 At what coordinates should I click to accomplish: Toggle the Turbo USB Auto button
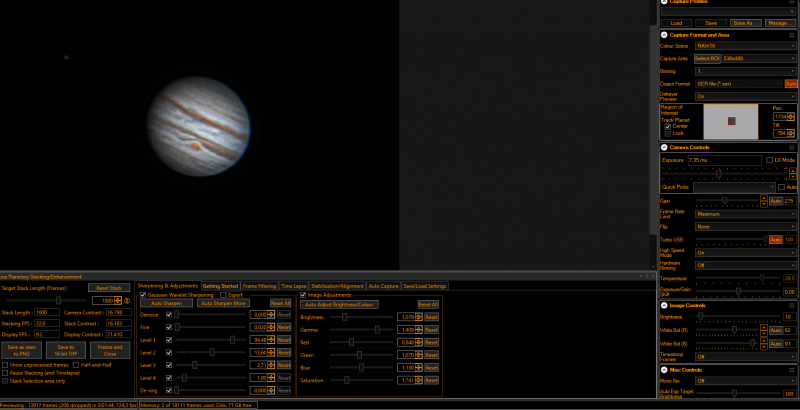point(776,240)
